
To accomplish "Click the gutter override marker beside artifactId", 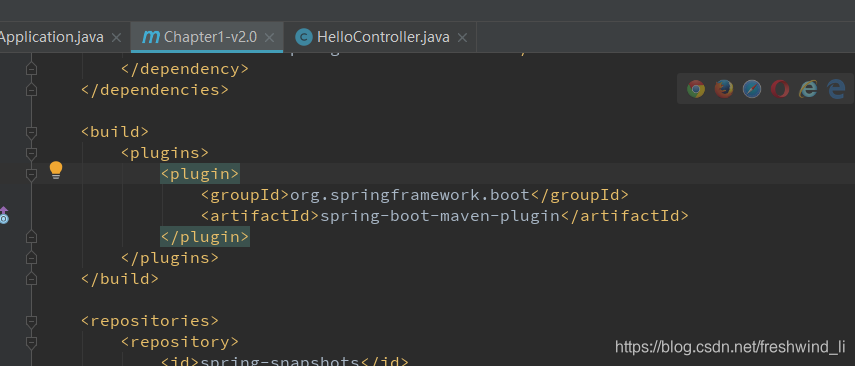I will 4,215.
